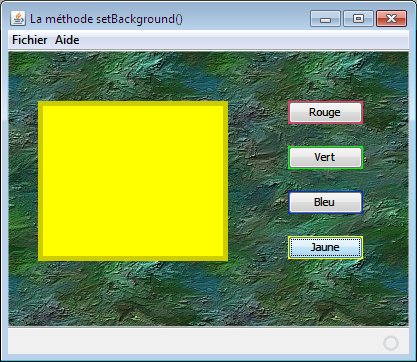Screen dimensions: 417x362
Task: Click the red border around the Rouge button
Action: click(325, 102)
